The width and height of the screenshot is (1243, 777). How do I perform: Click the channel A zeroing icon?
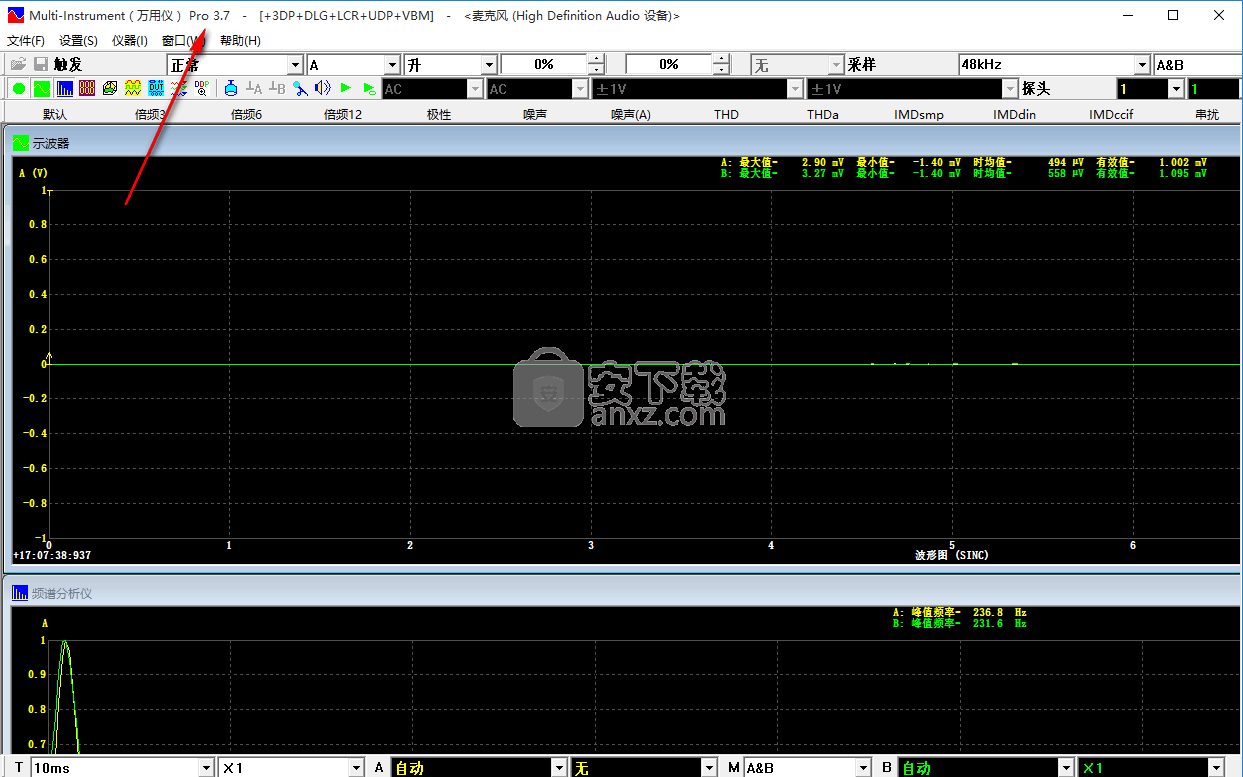[254, 89]
